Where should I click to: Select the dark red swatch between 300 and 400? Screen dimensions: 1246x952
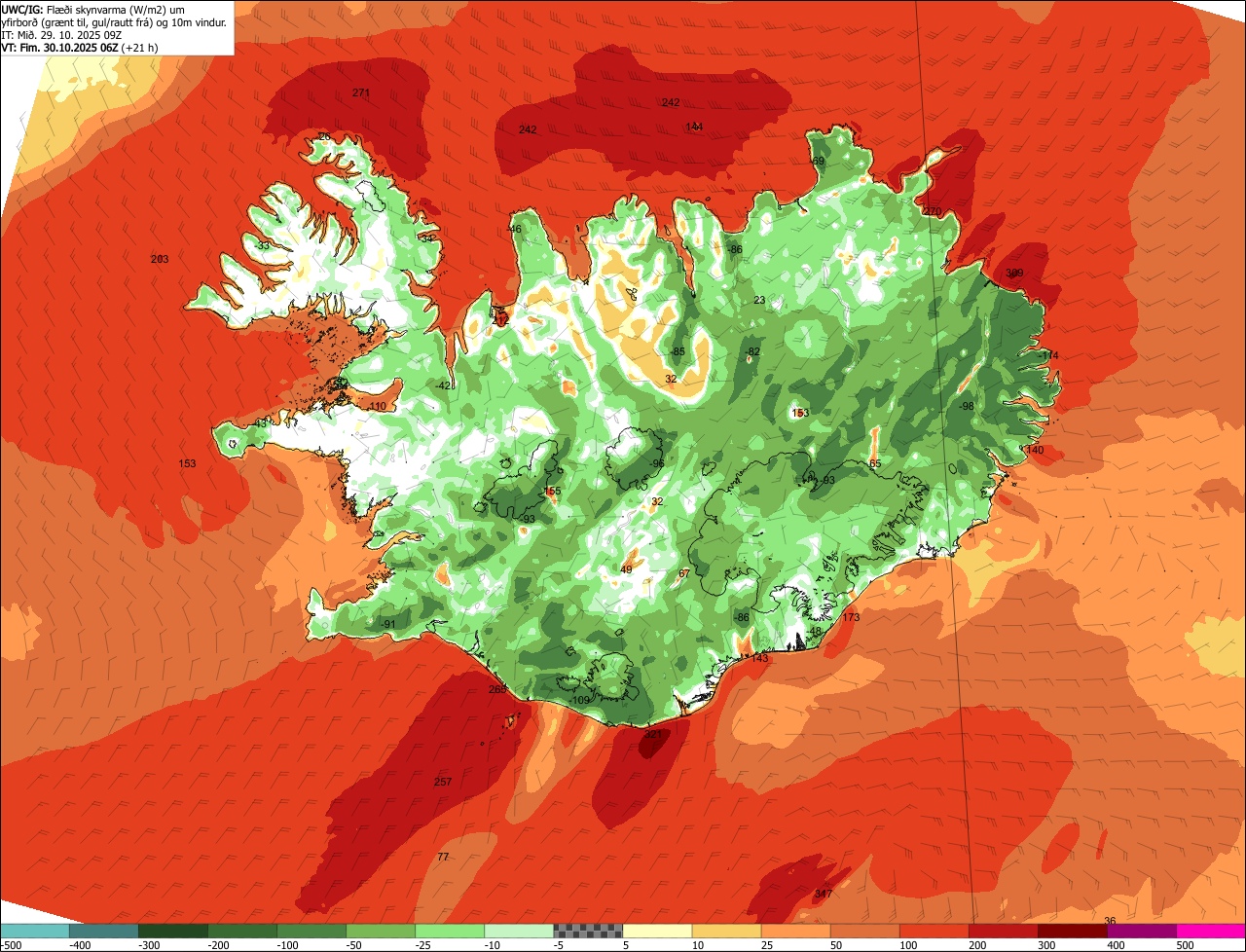pyautogui.click(x=1071, y=931)
